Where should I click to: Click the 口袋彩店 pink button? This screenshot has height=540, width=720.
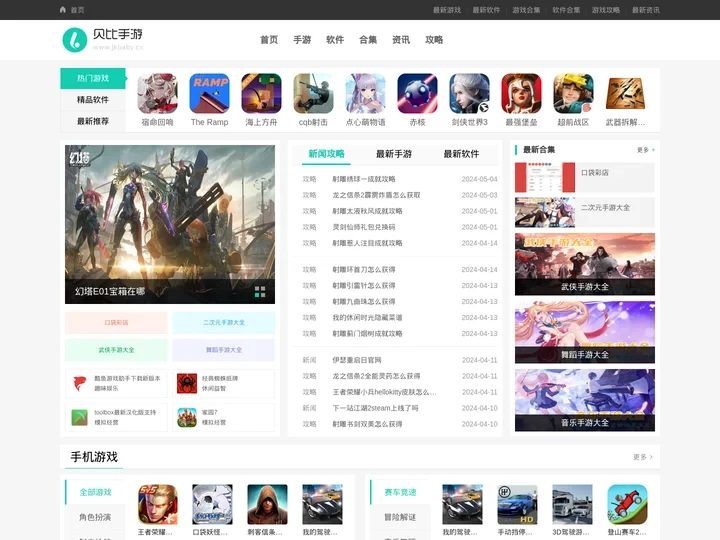(116, 323)
